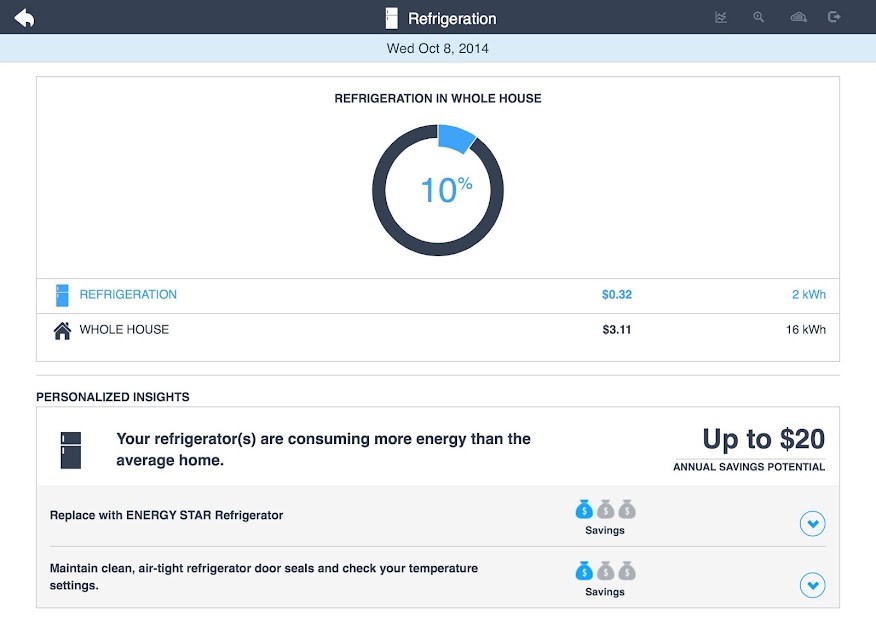Screen dimensions: 876x640
Task: Open the magnifier search icon
Action: 758,17
